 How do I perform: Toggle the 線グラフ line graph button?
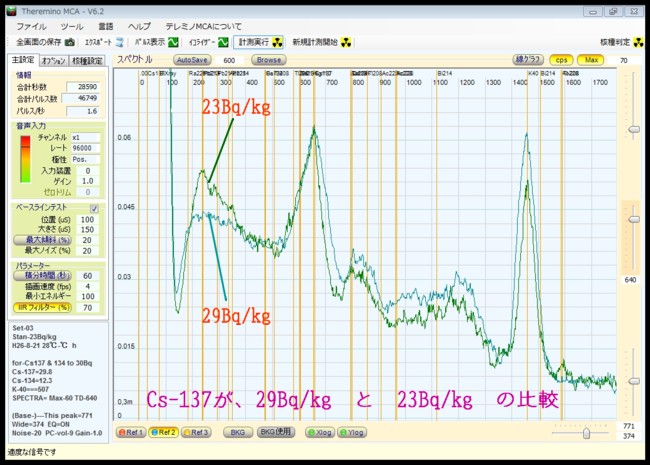[528, 60]
